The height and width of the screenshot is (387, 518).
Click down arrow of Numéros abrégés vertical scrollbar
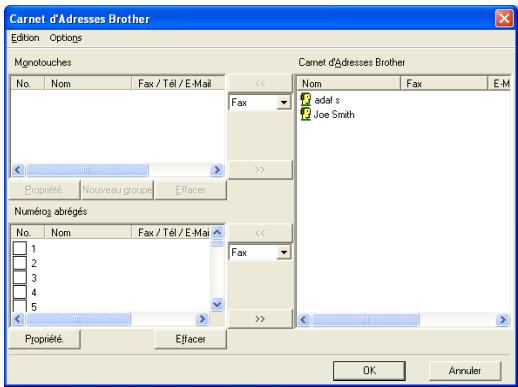pos(217,304)
